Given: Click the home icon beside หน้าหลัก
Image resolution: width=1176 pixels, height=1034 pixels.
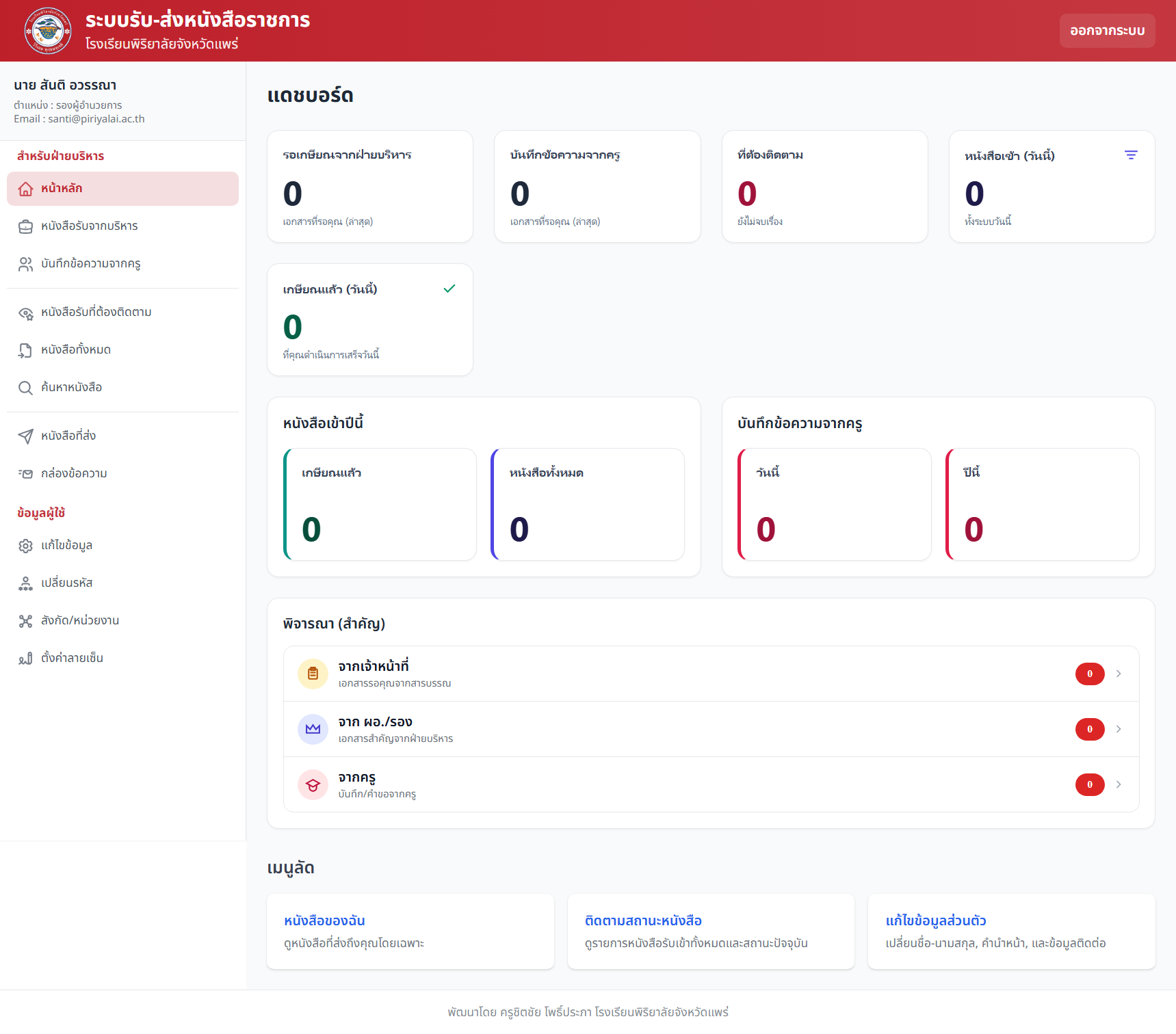Looking at the screenshot, I should tap(25, 189).
